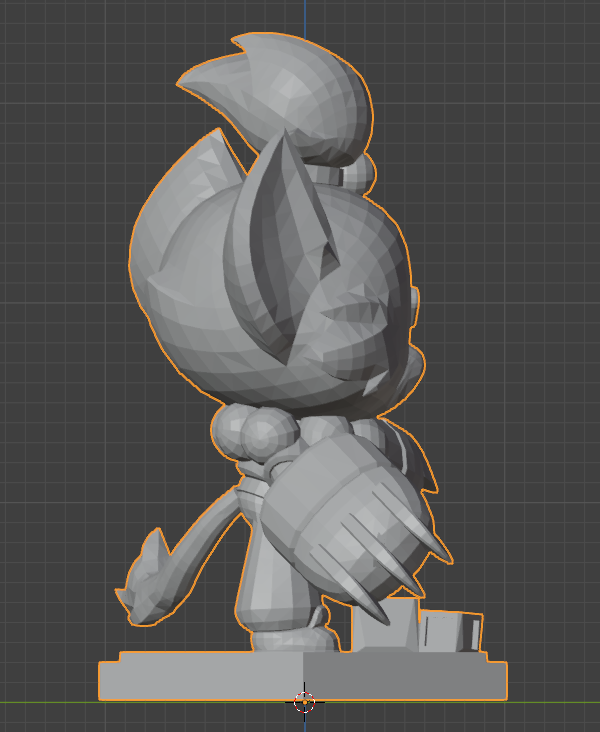
Task: Click the blue Z axis line at the top
Action: (x=305, y=15)
